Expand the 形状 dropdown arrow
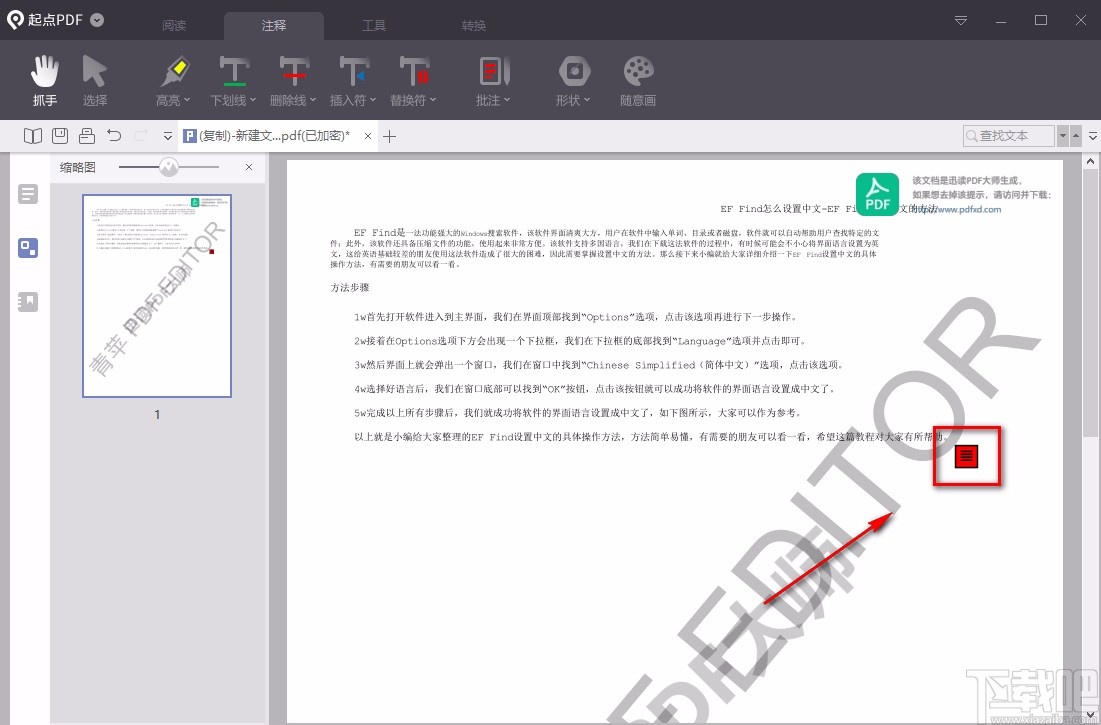This screenshot has width=1101, height=725. 586,100
